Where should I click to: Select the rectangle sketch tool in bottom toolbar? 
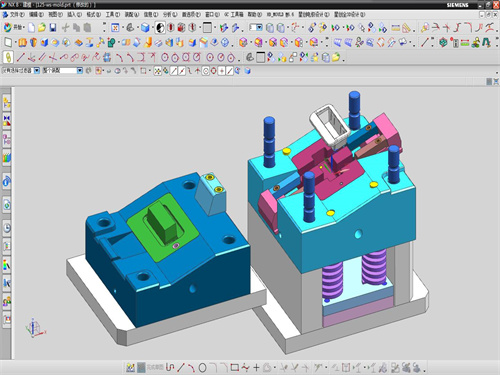click(x=235, y=368)
